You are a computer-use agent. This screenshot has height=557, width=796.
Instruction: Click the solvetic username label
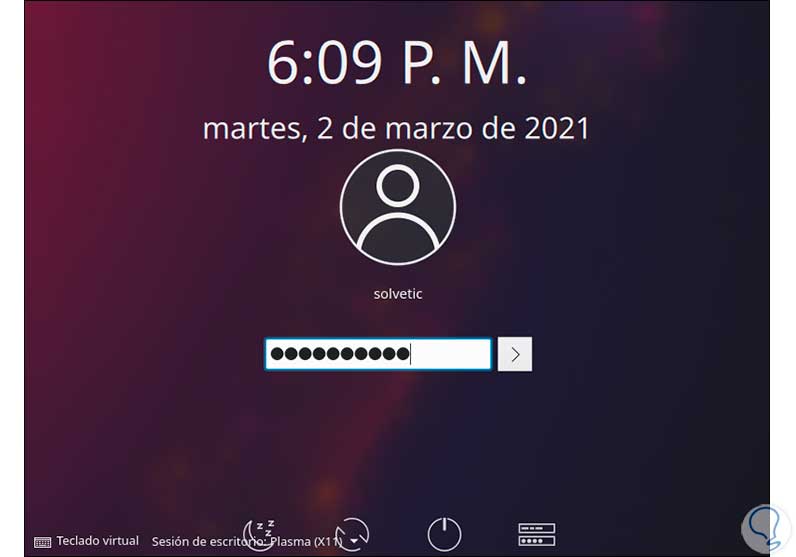coord(397,293)
